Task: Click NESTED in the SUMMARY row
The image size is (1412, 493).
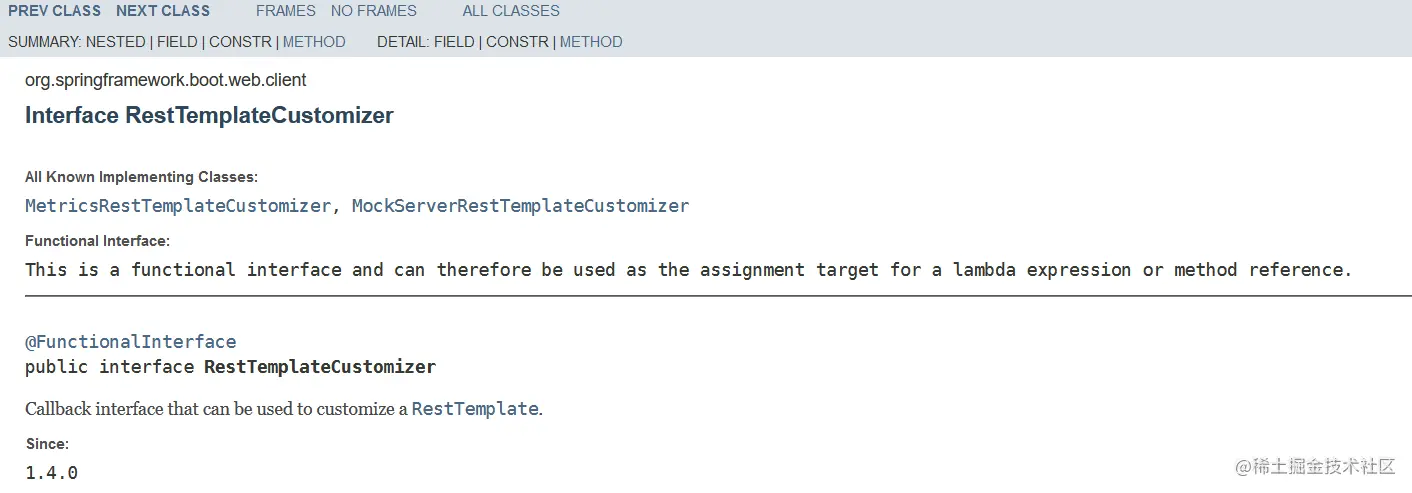Action: click(116, 42)
